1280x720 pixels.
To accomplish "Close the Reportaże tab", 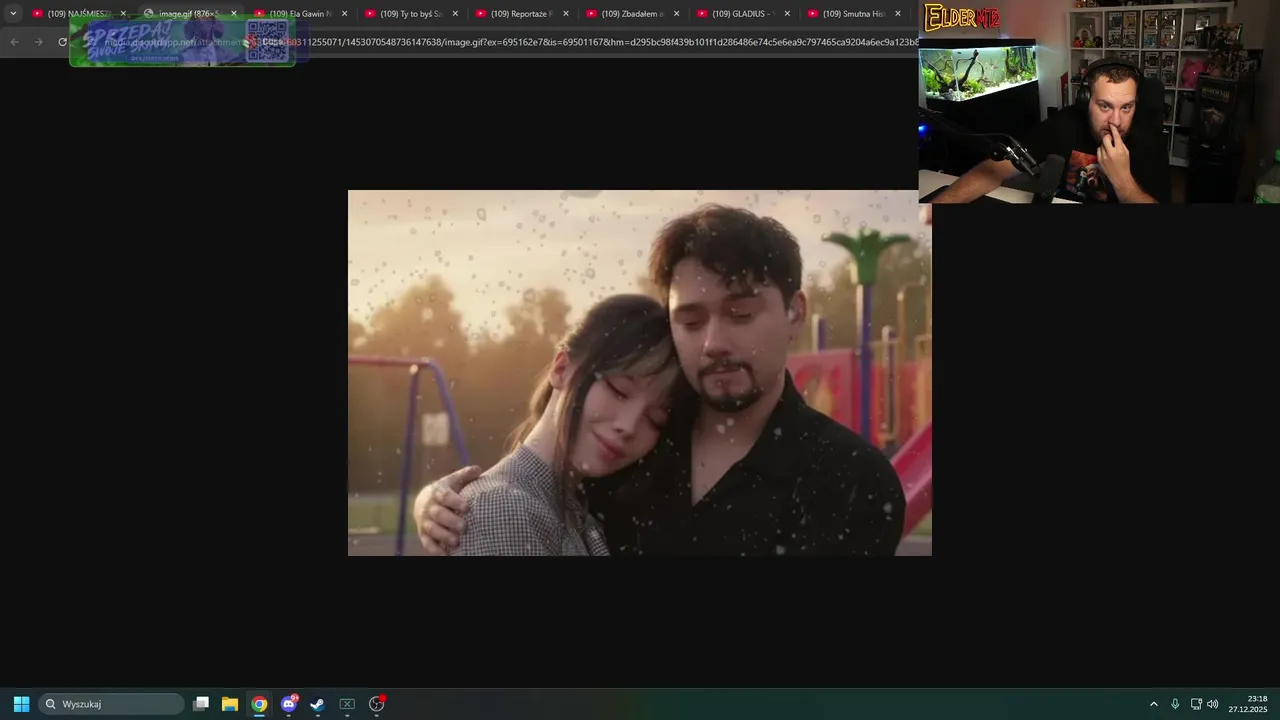I will click(566, 14).
